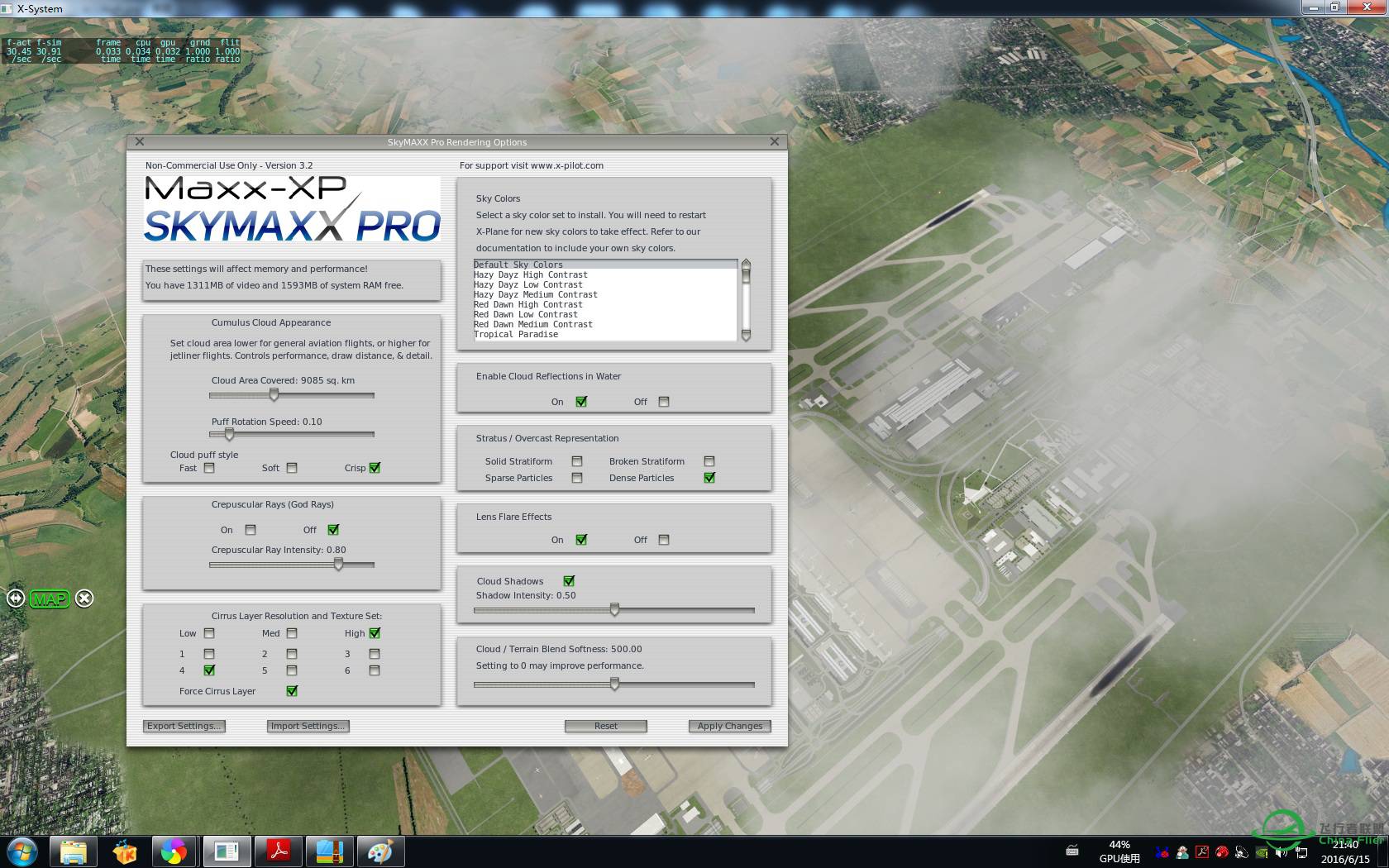Click Import Settings button
Image resolution: width=1389 pixels, height=868 pixels.
(x=308, y=726)
